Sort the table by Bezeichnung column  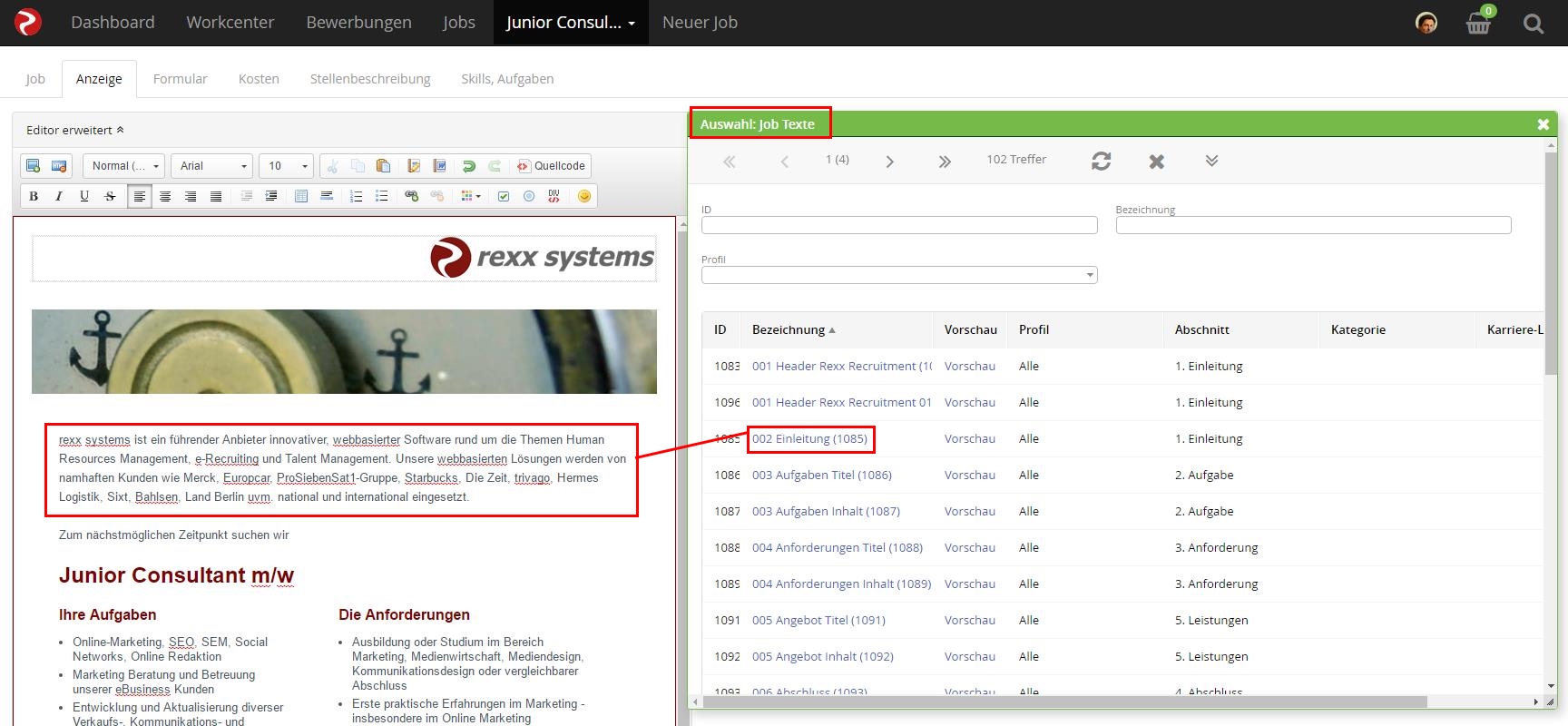pyautogui.click(x=793, y=329)
